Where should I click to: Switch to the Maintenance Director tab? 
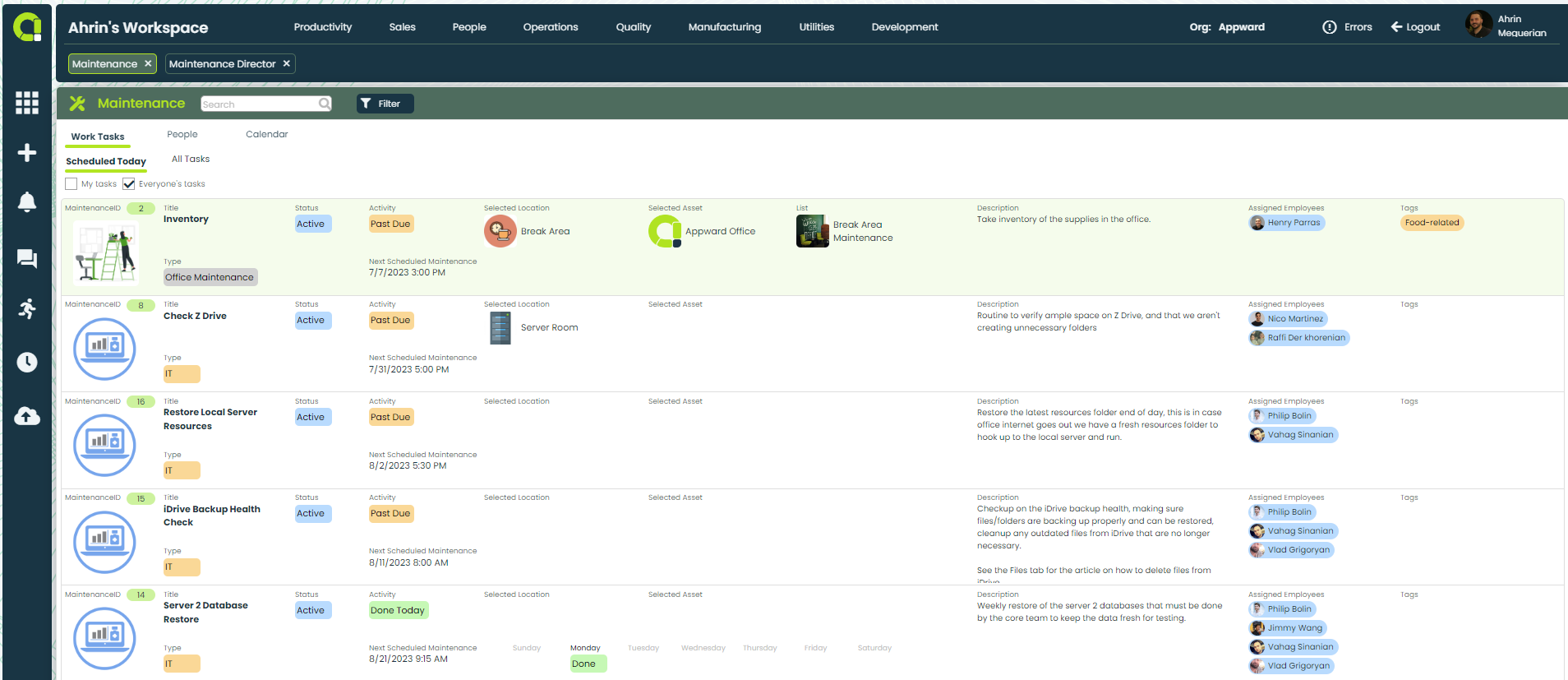click(222, 63)
